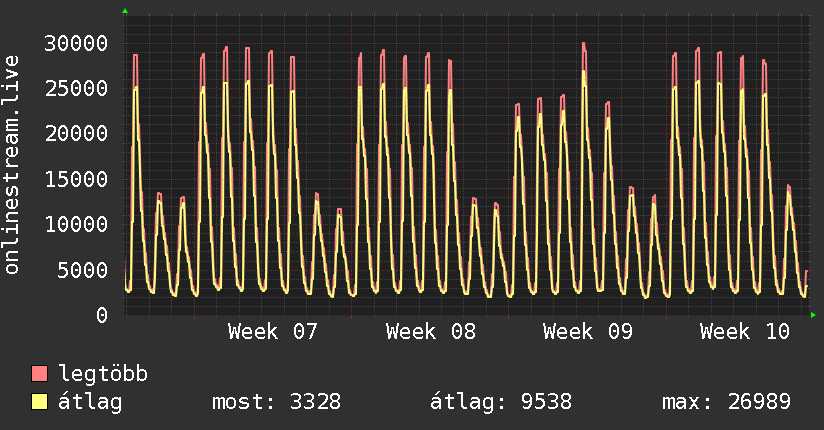Click the 30000 y-axis label

[x=76, y=43]
